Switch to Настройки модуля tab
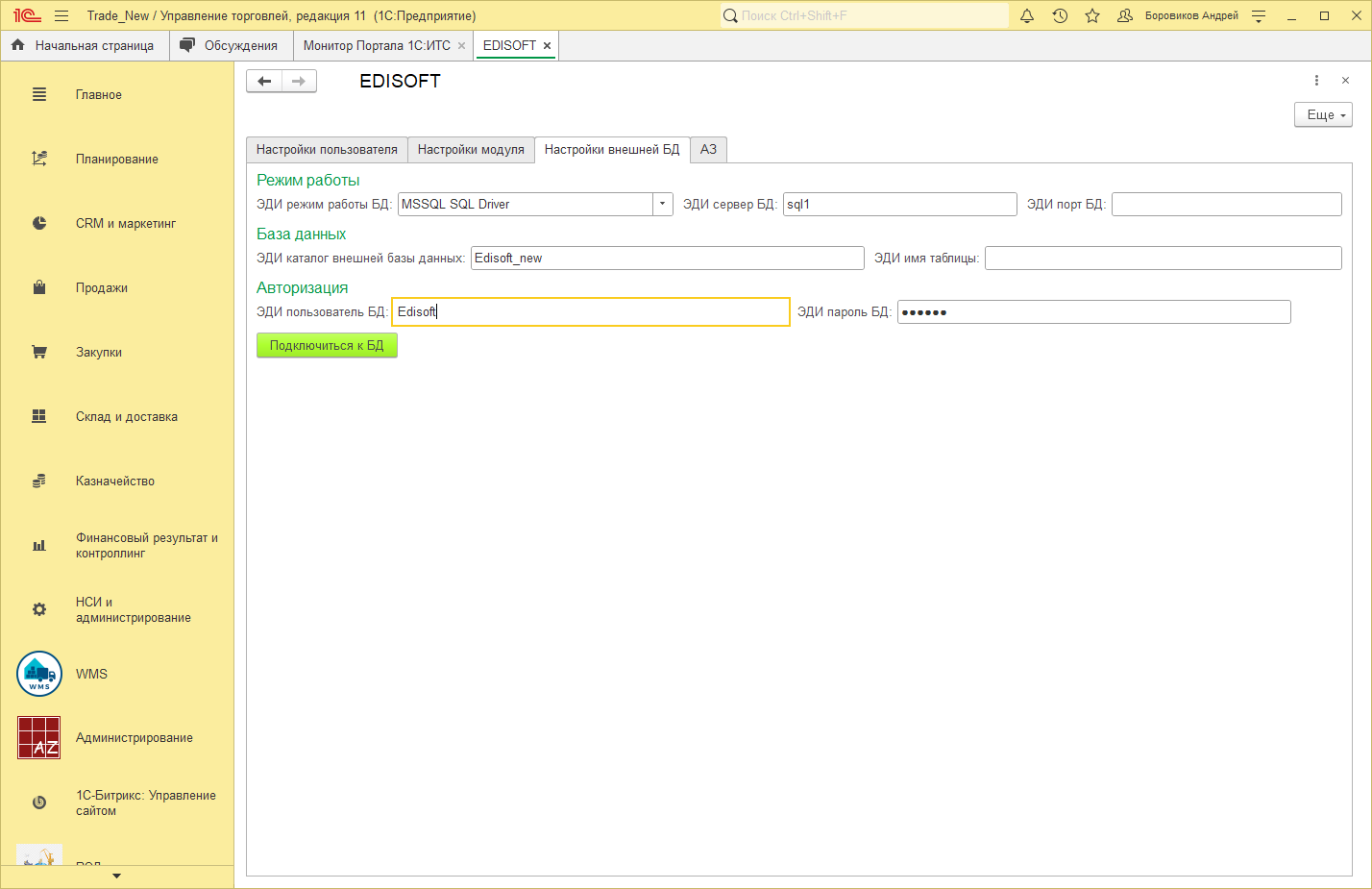The height and width of the screenshot is (889, 1372). point(471,150)
